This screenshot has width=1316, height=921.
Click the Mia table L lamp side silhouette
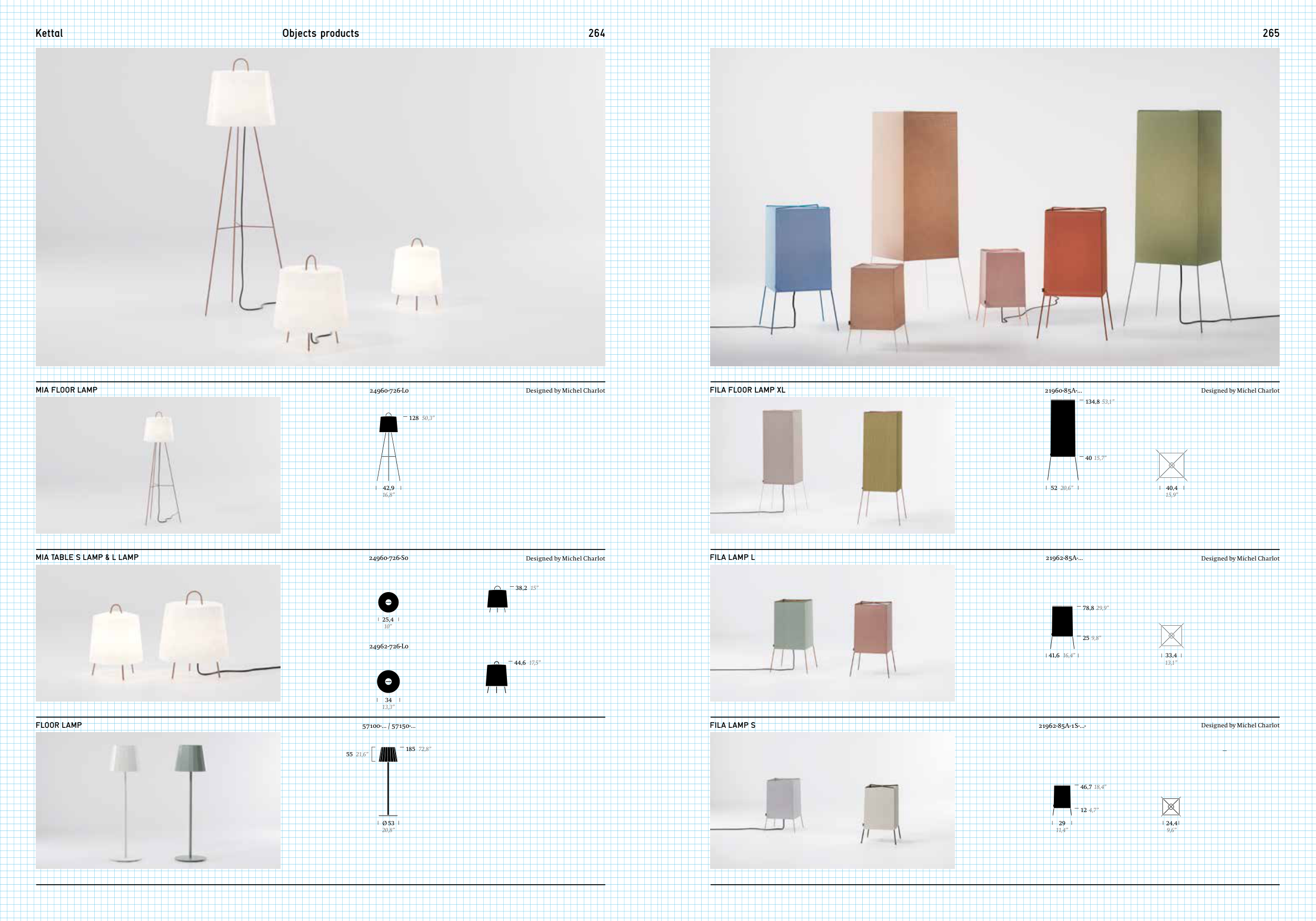tap(496, 676)
